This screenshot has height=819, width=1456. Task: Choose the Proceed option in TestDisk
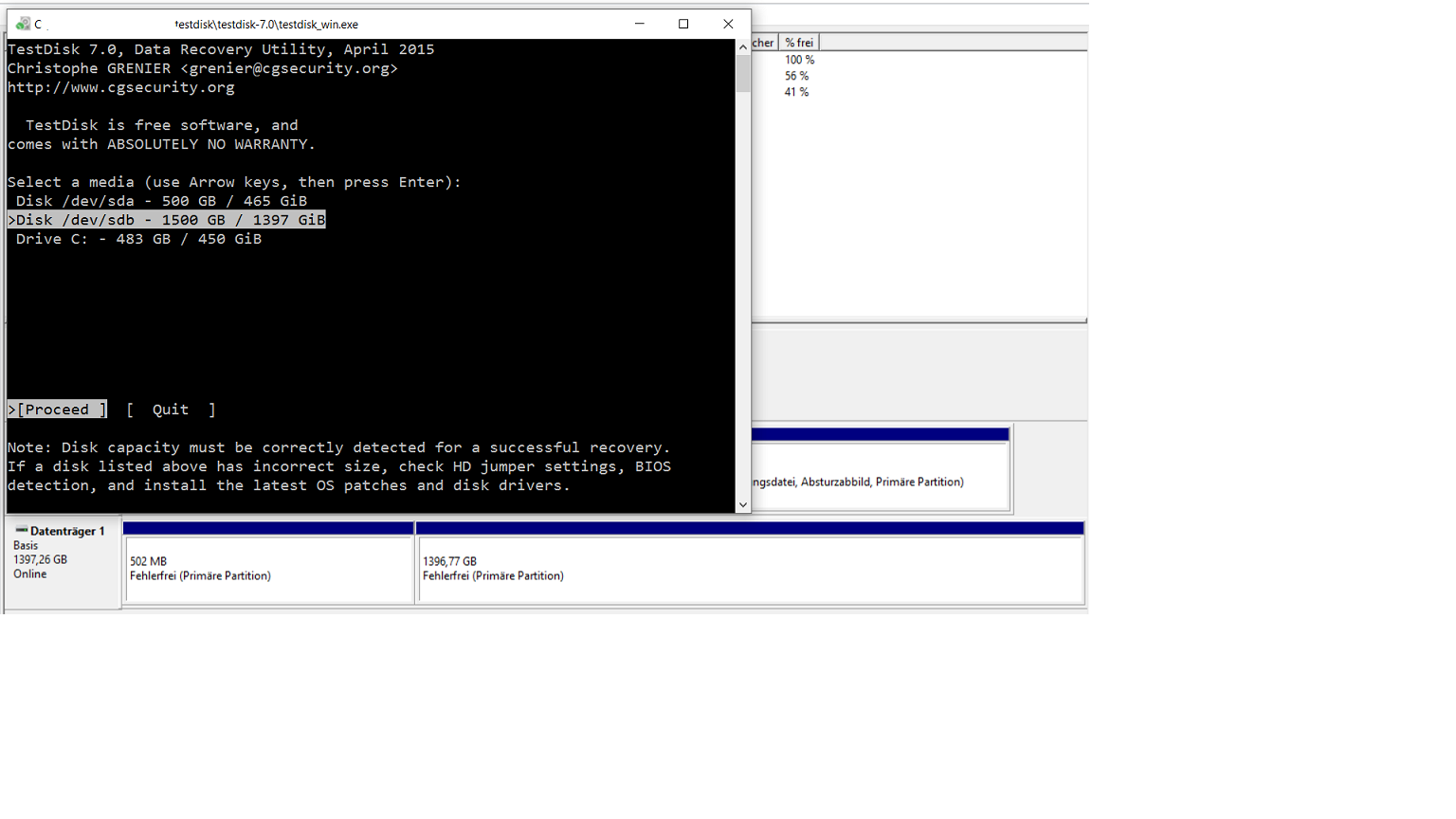[x=58, y=409]
